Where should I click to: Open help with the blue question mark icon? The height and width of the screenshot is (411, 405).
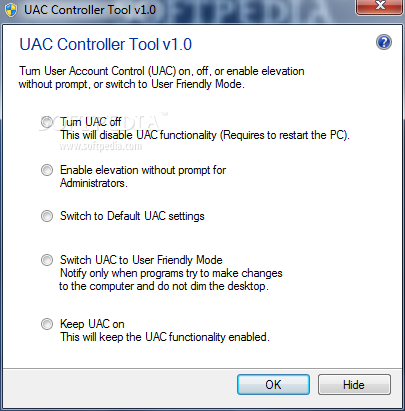(x=384, y=43)
